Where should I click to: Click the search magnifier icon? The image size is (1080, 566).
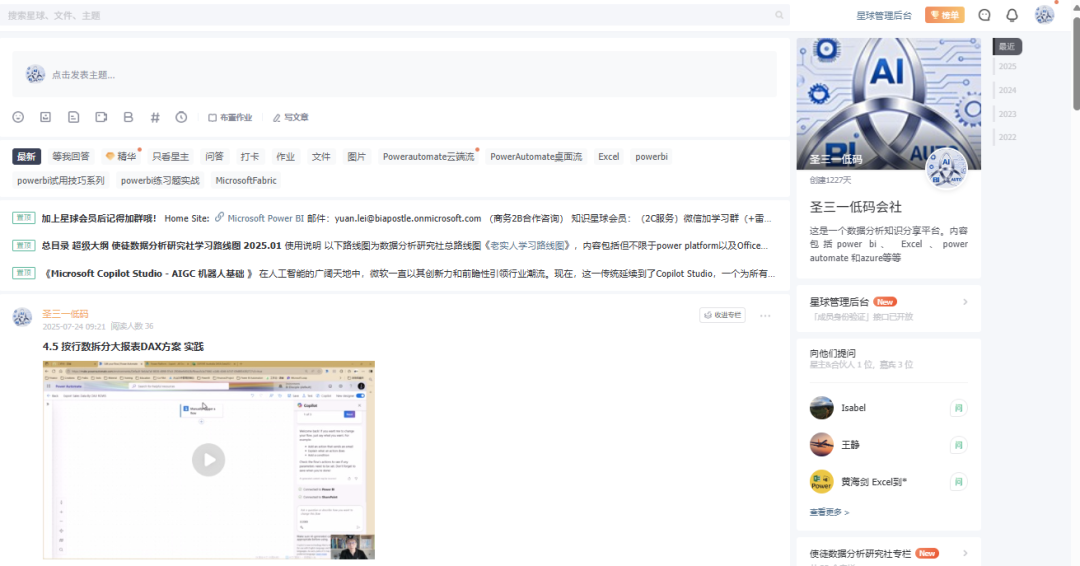pyautogui.click(x=779, y=15)
